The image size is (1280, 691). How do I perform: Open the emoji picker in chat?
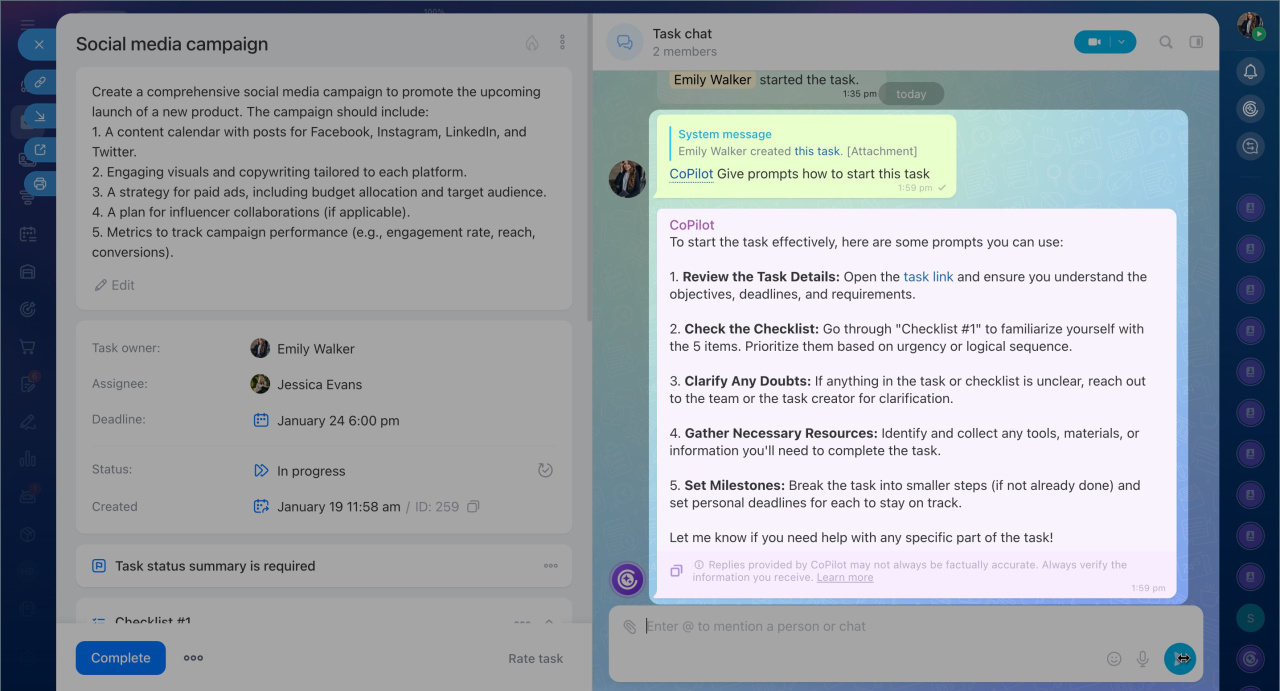tap(1114, 658)
